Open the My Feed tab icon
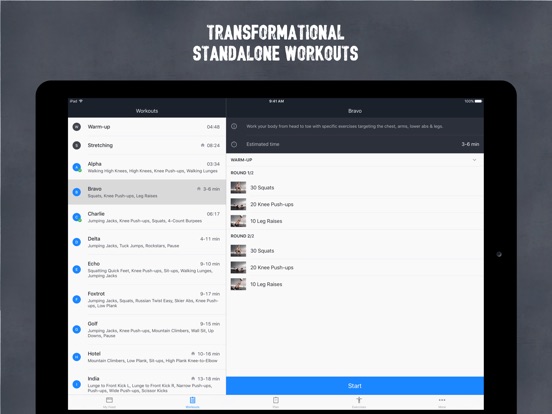Viewport: 552px width, 414px height. [109, 400]
